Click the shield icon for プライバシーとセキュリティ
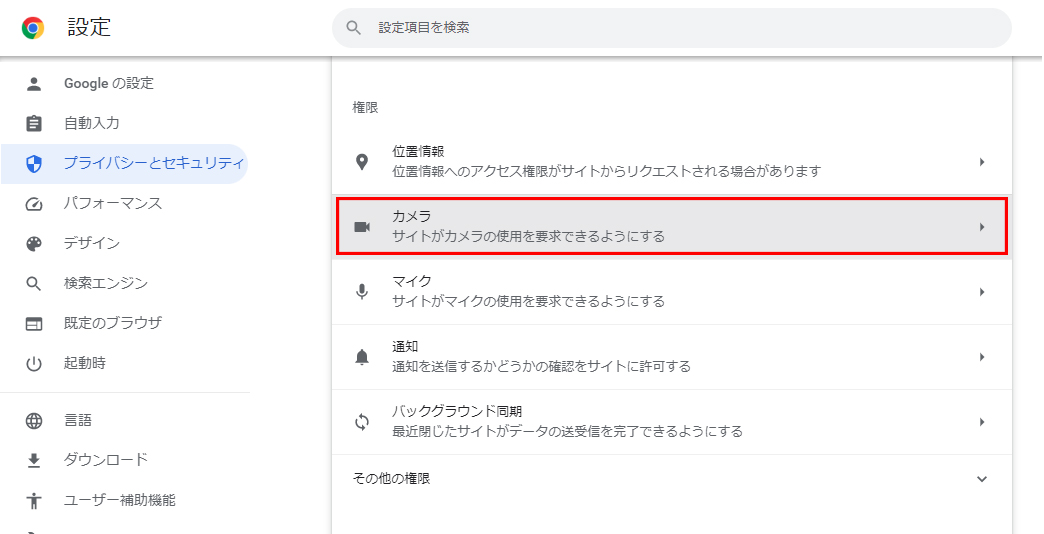Image resolution: width=1044 pixels, height=534 pixels. [33, 163]
